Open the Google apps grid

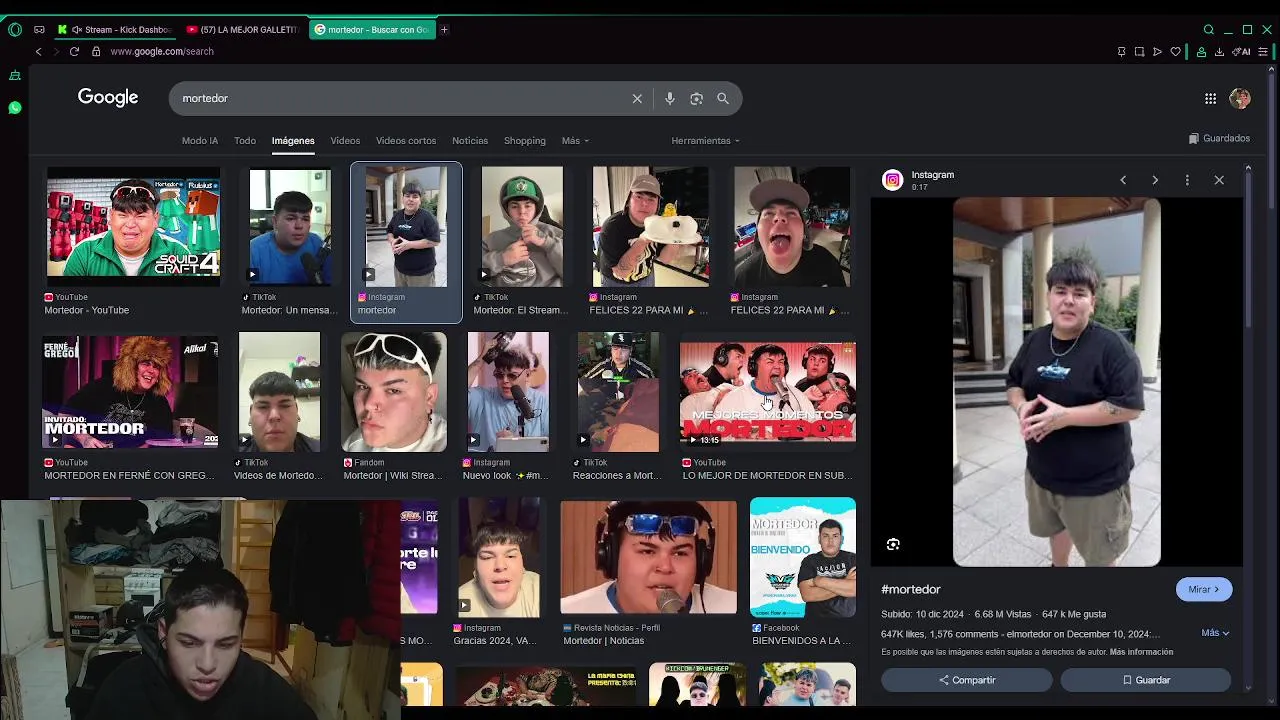click(x=1210, y=98)
